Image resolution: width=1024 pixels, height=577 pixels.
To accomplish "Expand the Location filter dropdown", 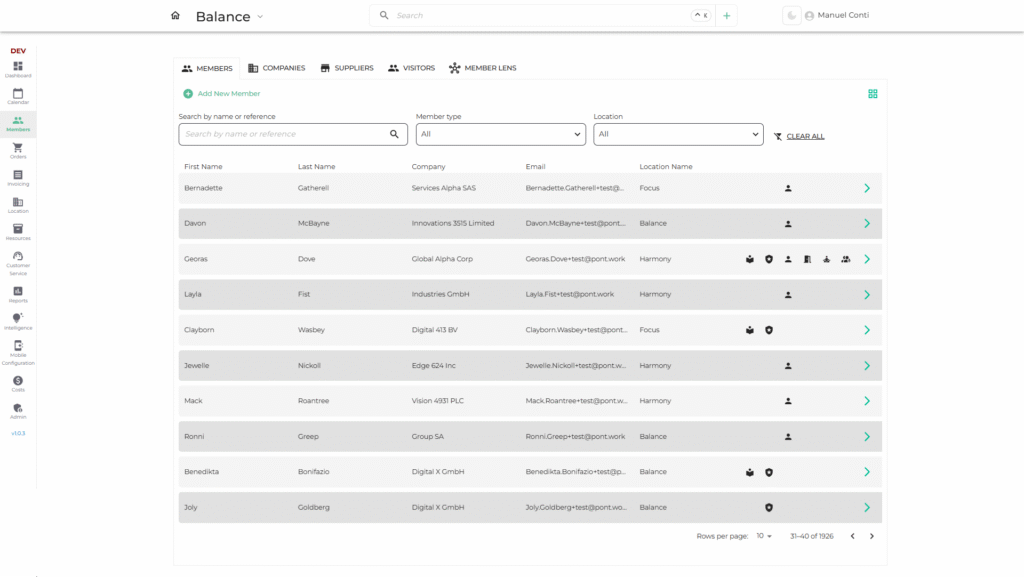I will point(679,134).
